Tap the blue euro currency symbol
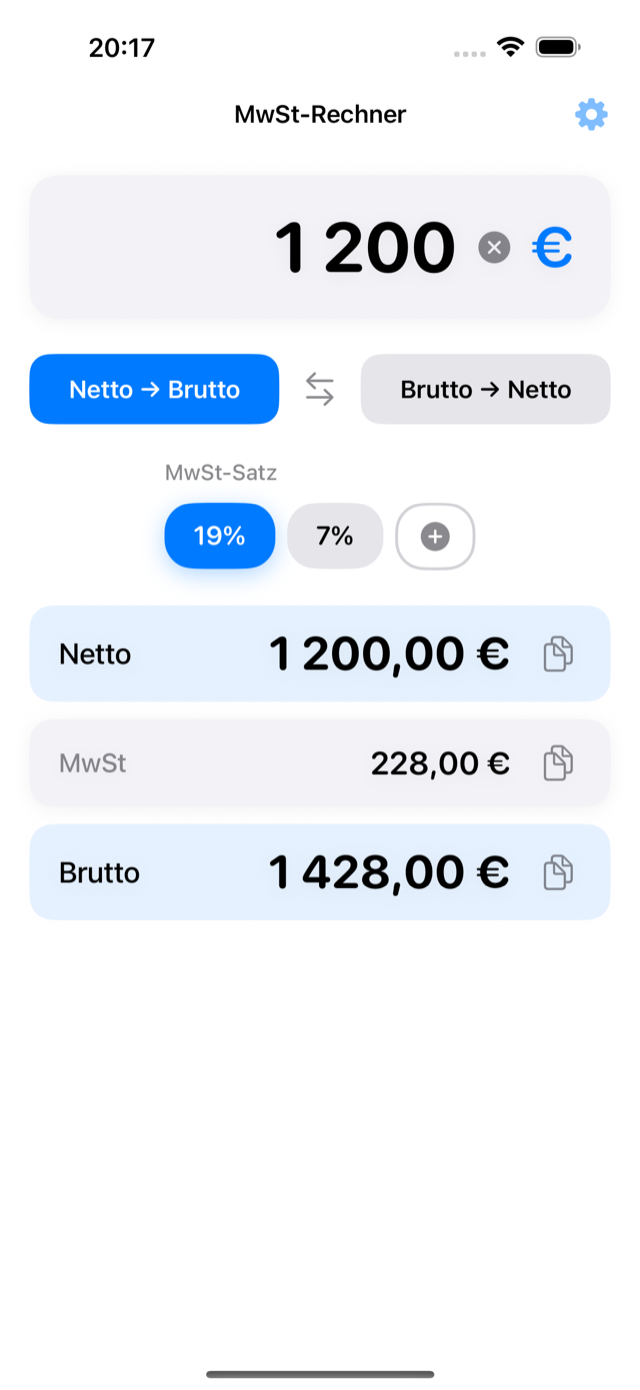Image resolution: width=640 pixels, height=1390 pixels. (552, 248)
